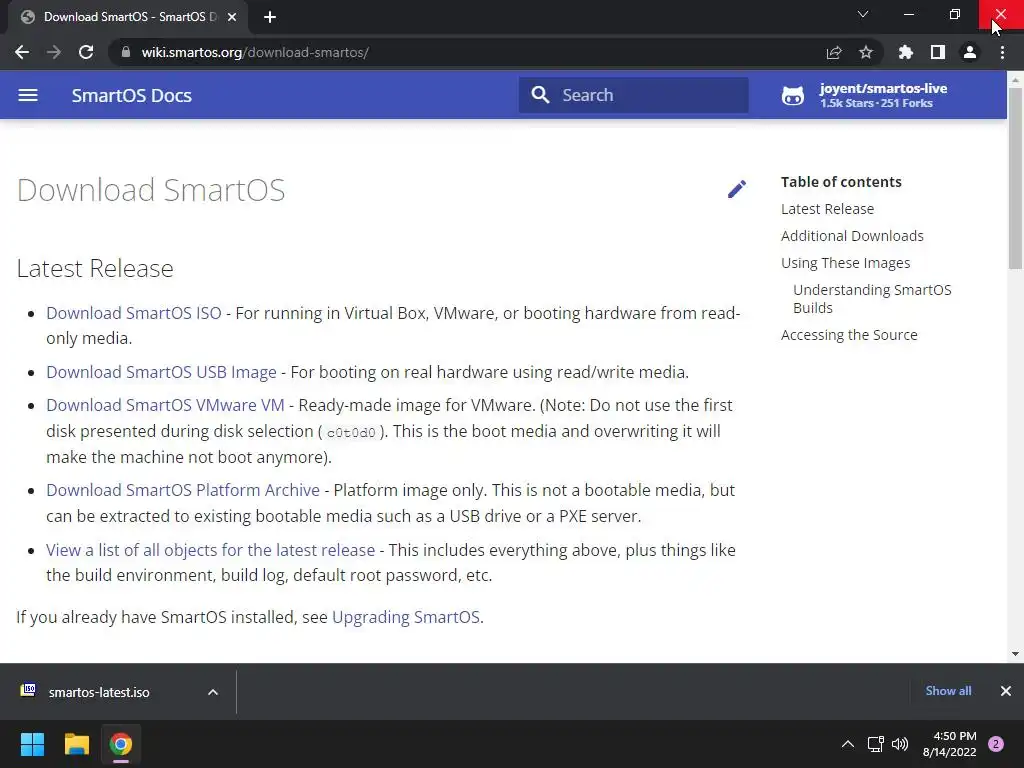Jump to Additional Downloads in contents

tap(852, 236)
